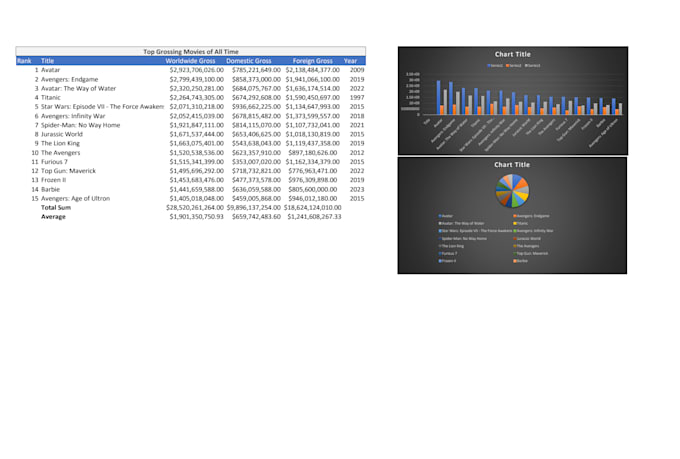Select The Avengers table cell in row 10
The width and height of the screenshot is (680, 459).
pos(60,153)
